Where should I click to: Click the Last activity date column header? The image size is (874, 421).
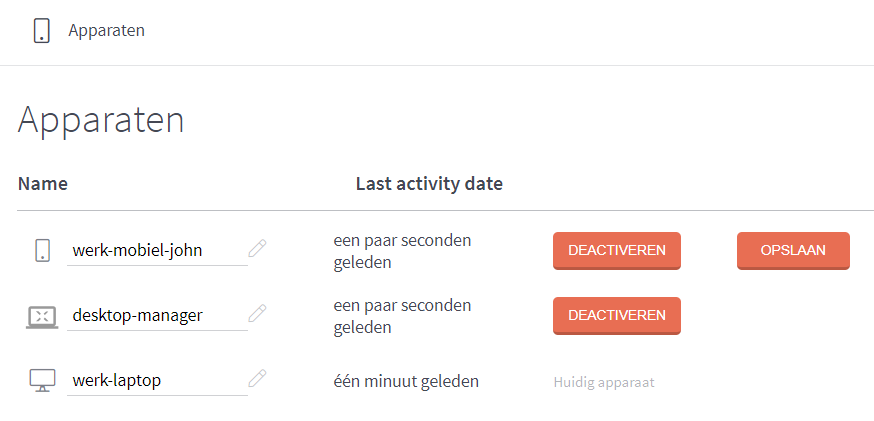pyautogui.click(x=429, y=184)
